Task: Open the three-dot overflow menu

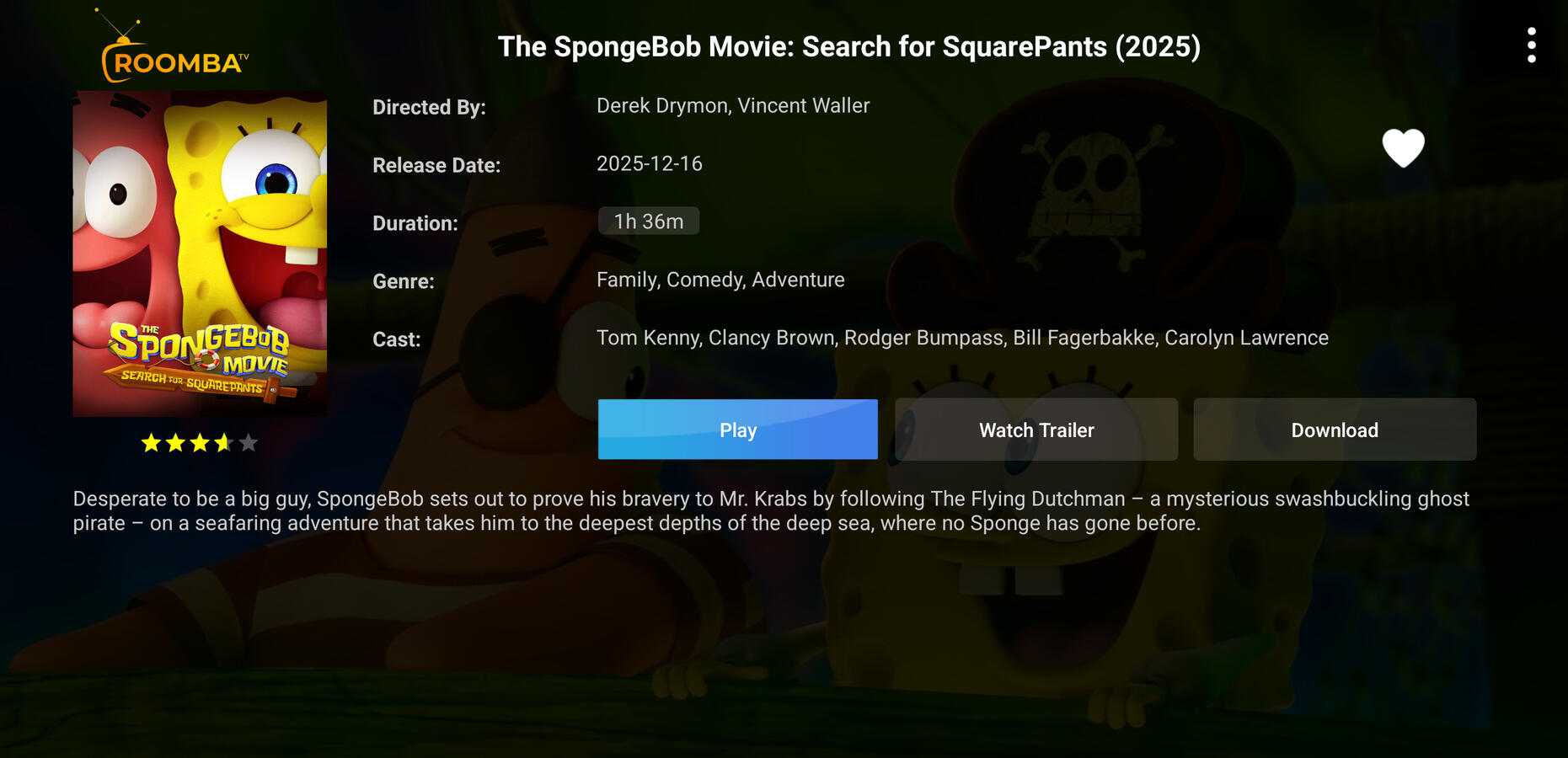Action: [x=1531, y=45]
